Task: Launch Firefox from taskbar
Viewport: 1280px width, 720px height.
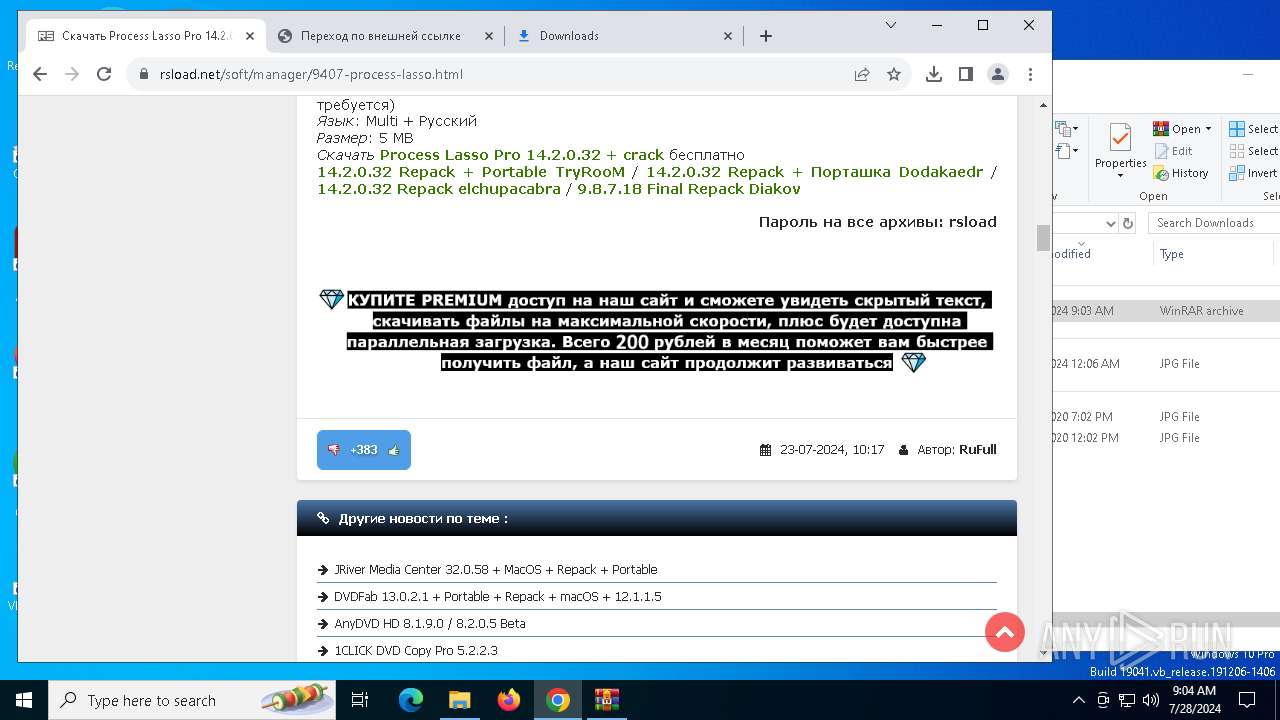Action: [509, 700]
